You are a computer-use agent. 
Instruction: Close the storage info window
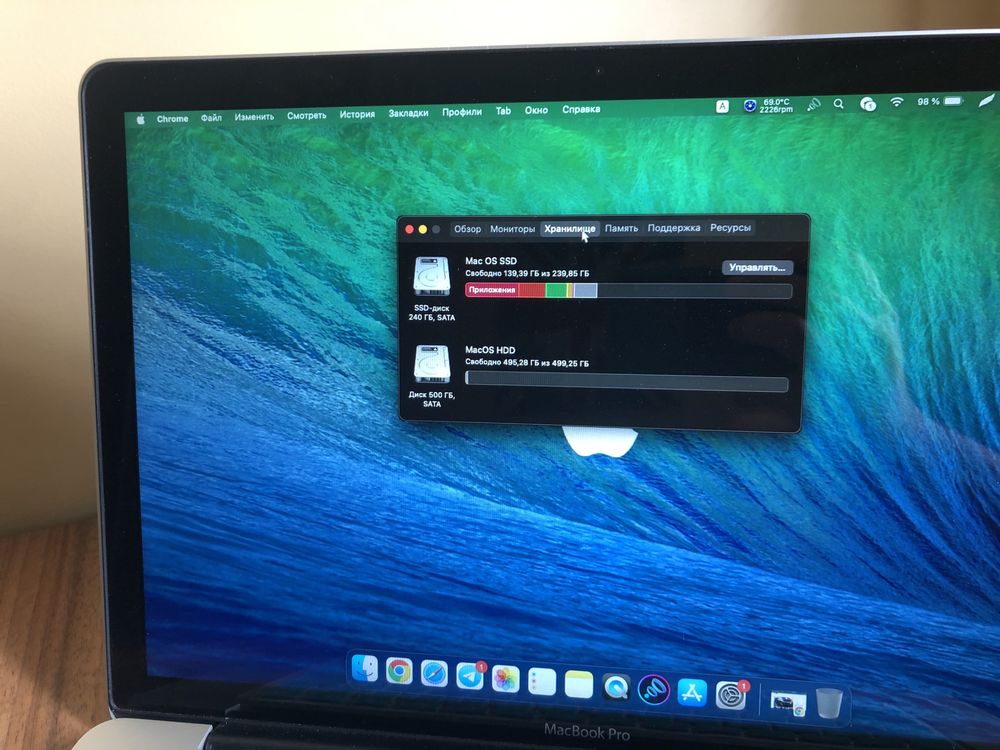click(409, 230)
